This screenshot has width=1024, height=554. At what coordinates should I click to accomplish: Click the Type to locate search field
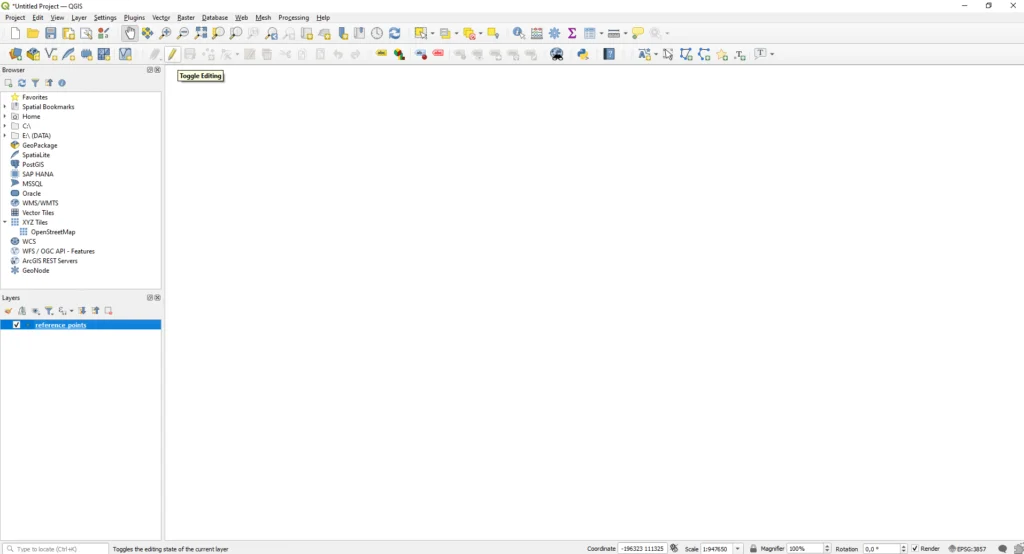point(55,549)
